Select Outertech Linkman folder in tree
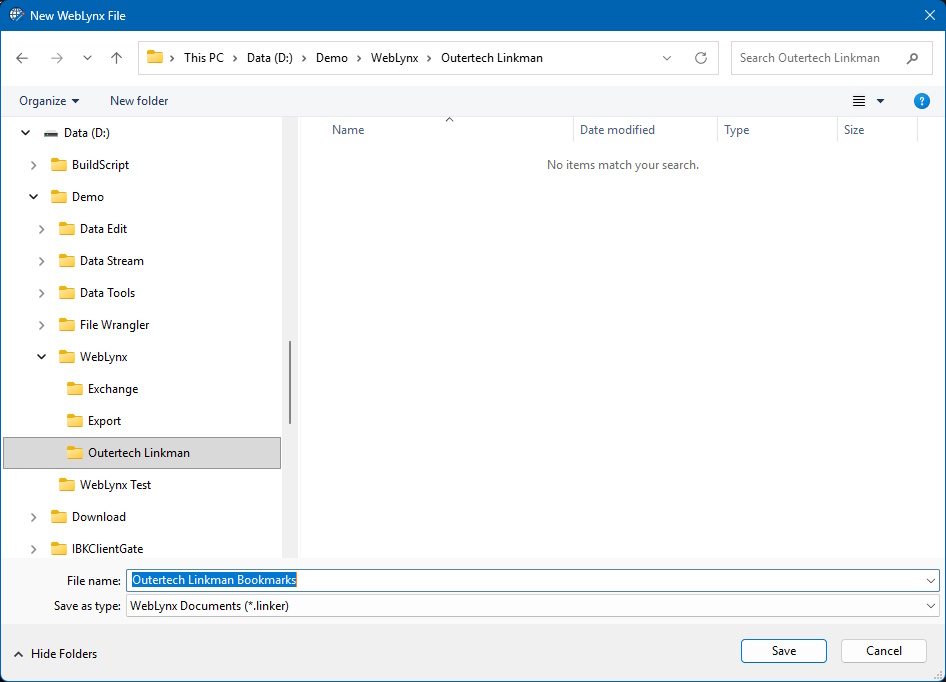The image size is (946, 682). 142,453
